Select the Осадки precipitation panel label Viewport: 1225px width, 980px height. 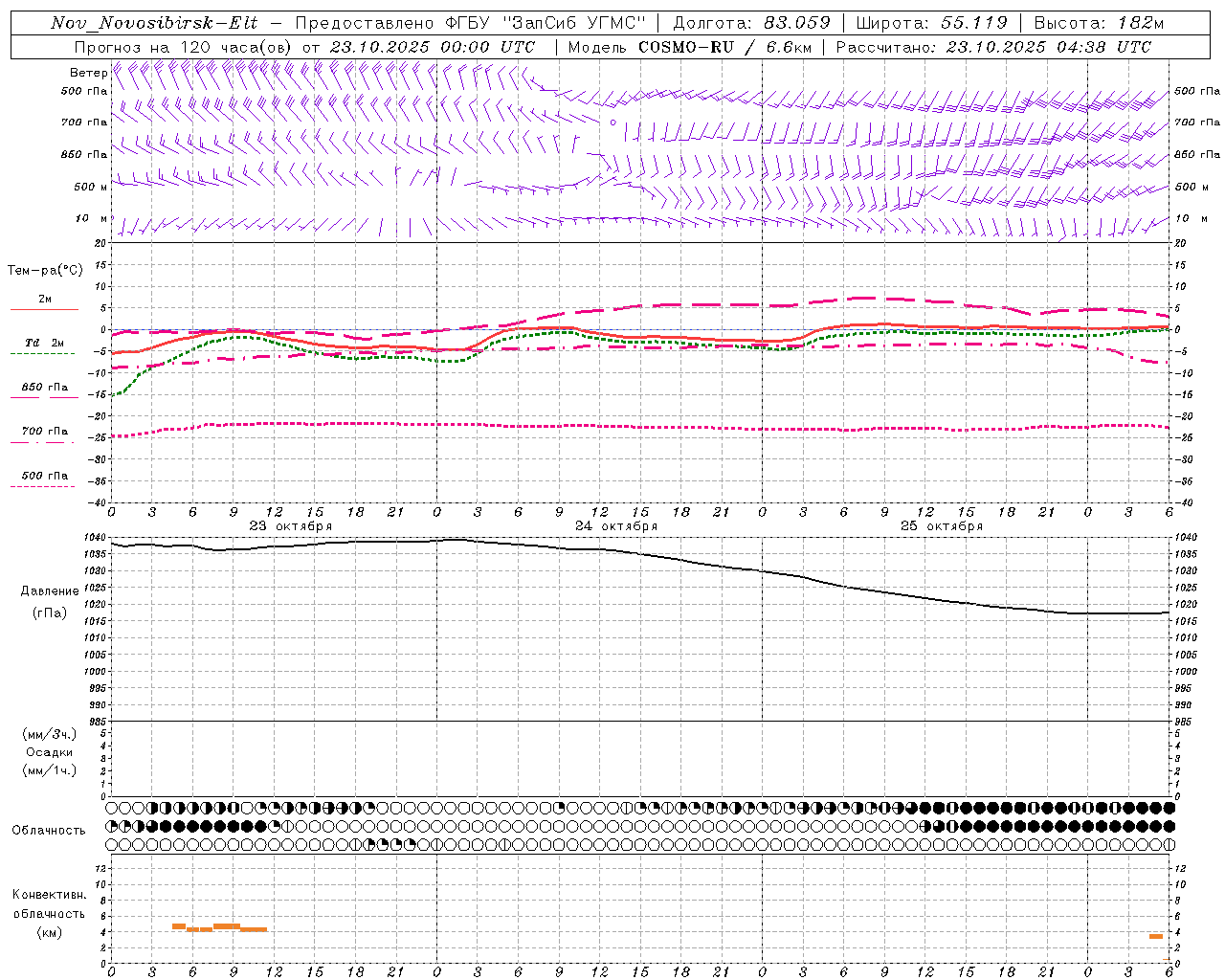[x=50, y=752]
